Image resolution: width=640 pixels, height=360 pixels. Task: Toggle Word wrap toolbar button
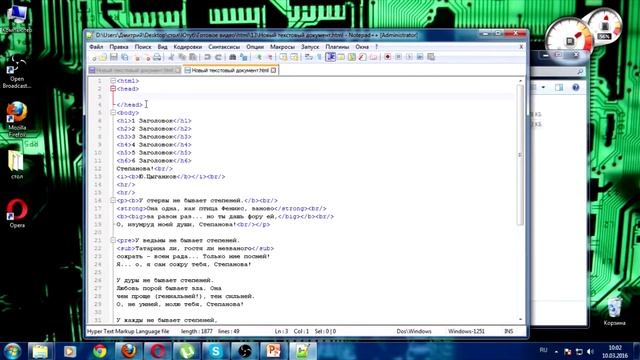(309, 58)
